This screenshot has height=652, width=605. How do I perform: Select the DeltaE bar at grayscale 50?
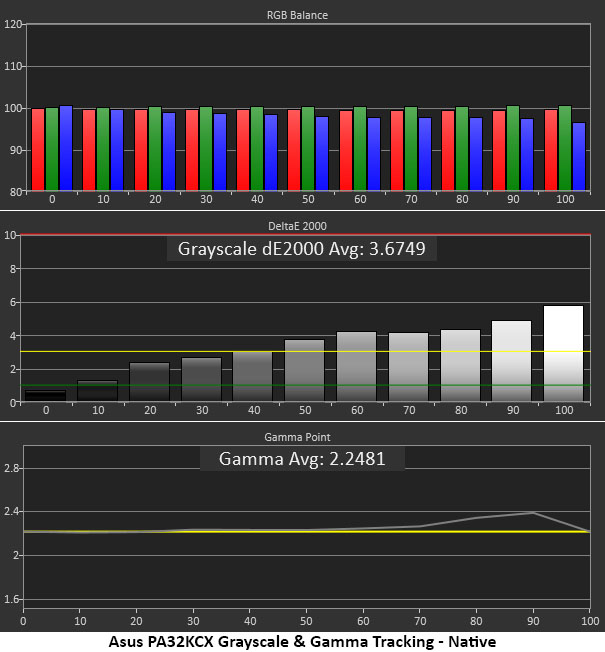[304, 370]
